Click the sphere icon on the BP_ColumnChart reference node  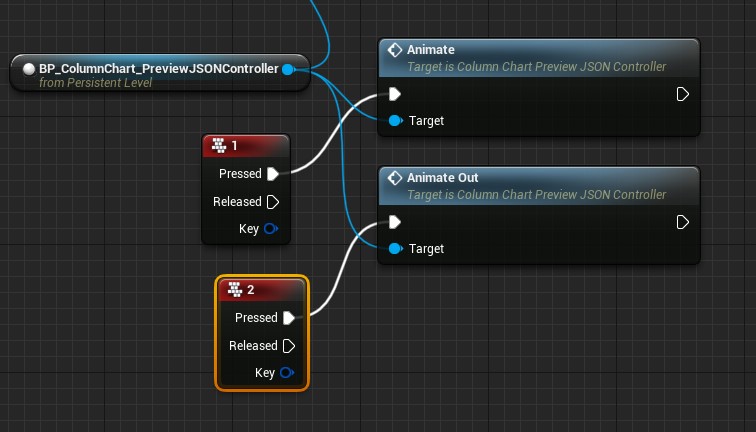(x=29, y=69)
